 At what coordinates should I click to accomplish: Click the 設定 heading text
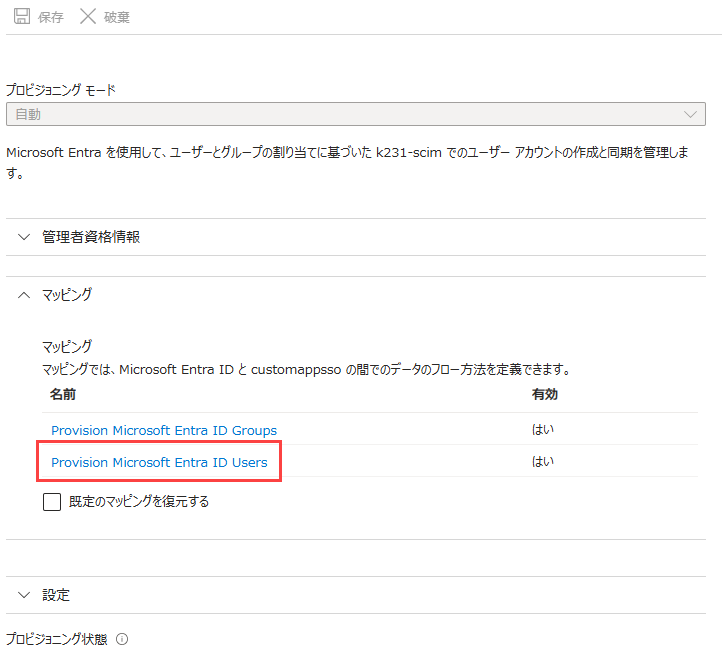[x=56, y=595]
